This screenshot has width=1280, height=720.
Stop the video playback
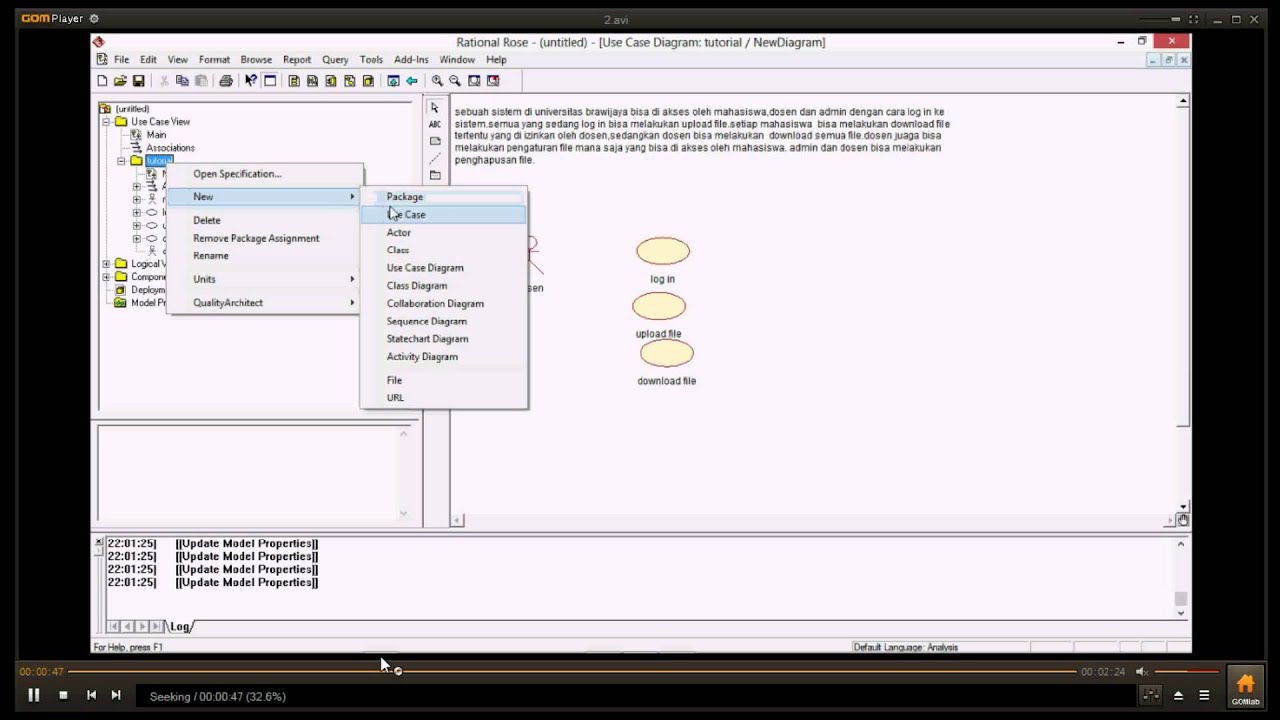tap(63, 695)
